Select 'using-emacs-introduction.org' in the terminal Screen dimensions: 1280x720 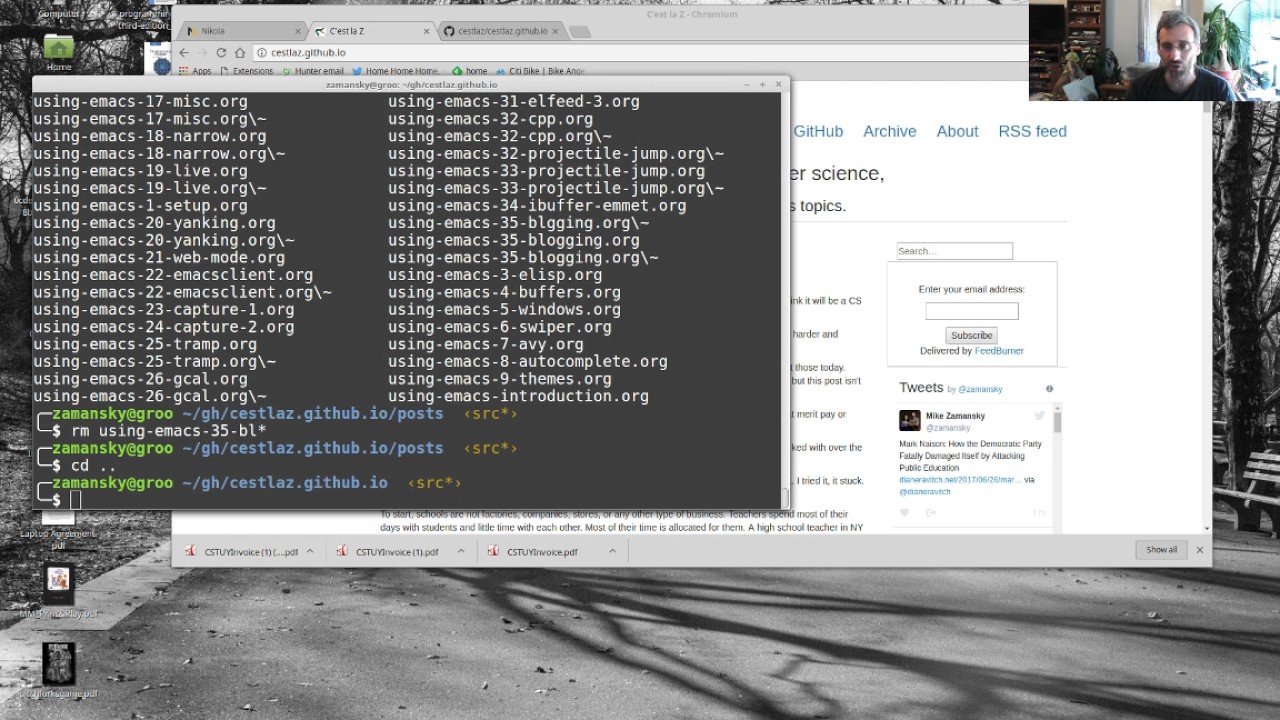(x=518, y=396)
